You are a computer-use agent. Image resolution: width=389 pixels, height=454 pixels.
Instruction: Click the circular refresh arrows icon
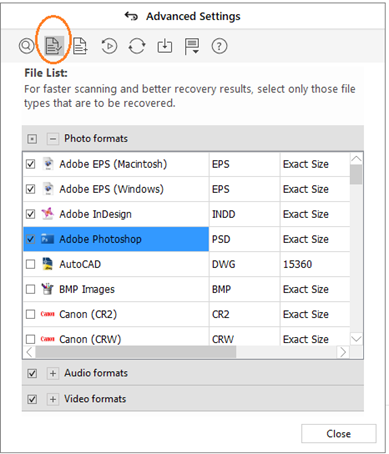tap(137, 46)
